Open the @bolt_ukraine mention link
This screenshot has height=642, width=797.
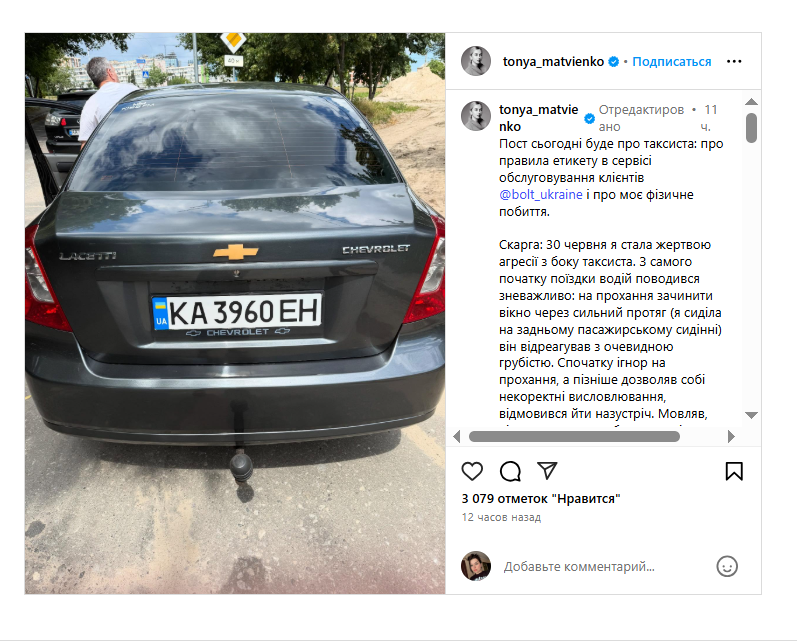541,195
